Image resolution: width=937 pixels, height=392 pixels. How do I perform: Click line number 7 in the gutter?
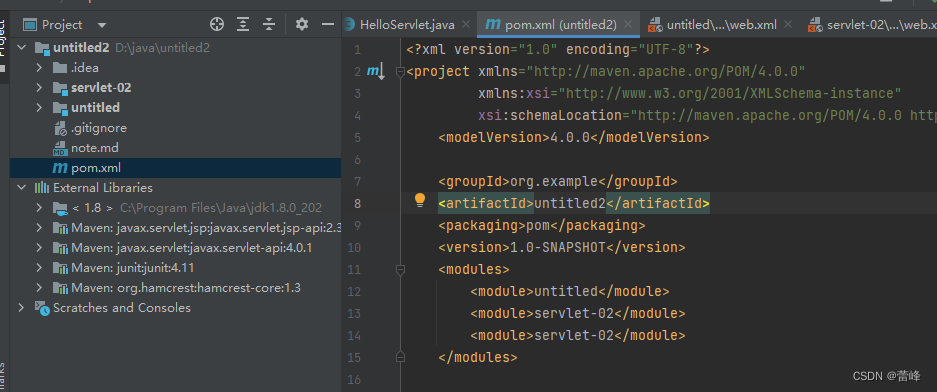[x=357, y=182]
